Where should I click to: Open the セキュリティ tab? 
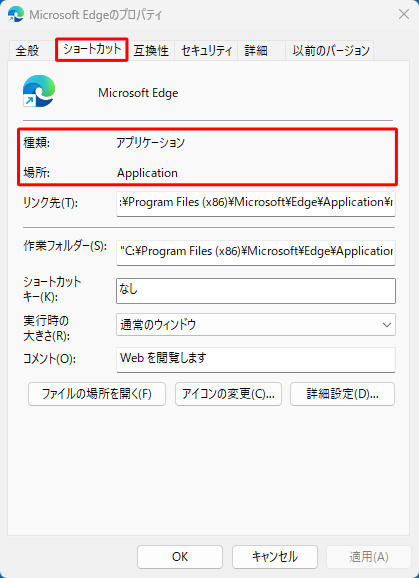[x=206, y=51]
